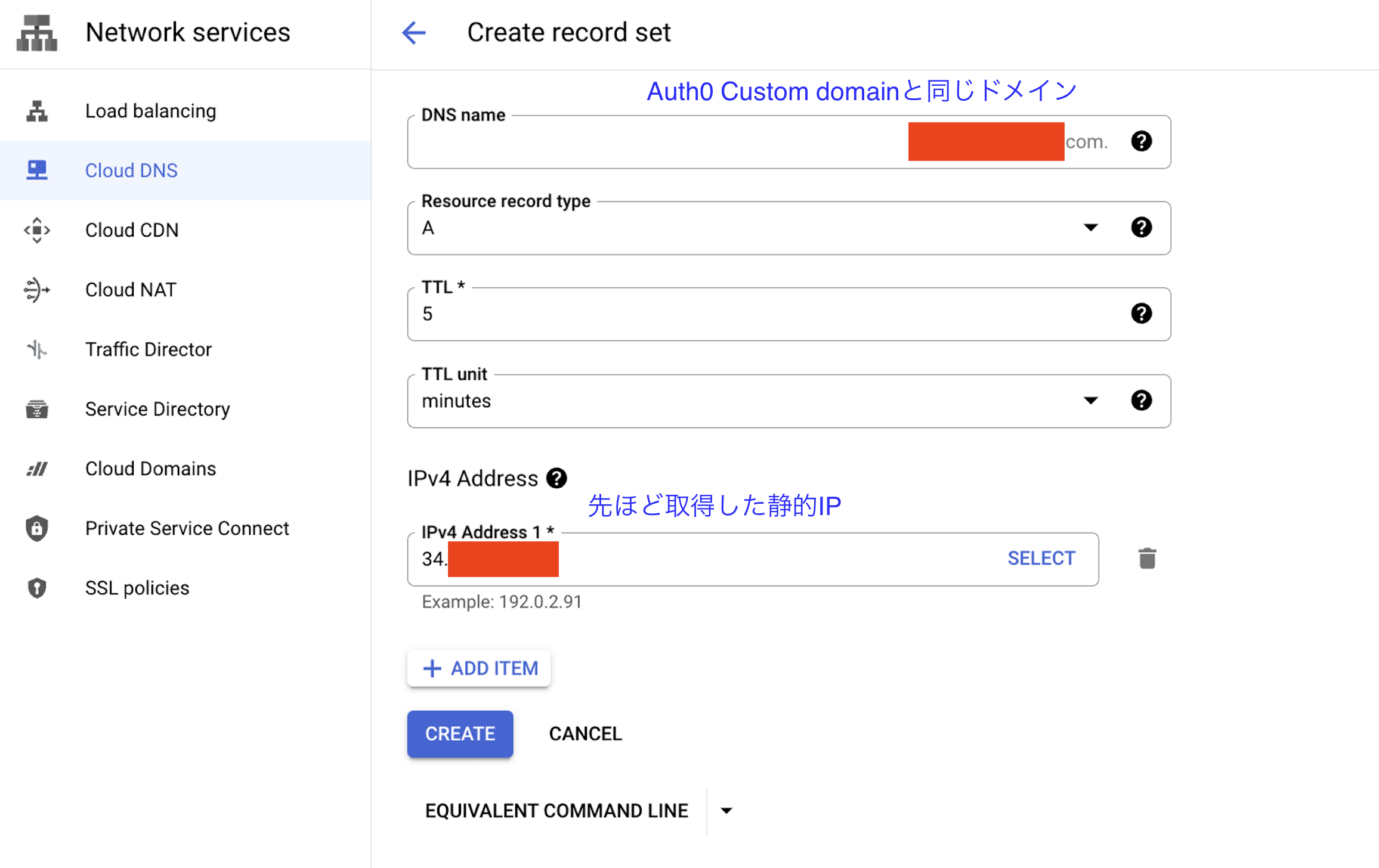
Task: Click the back arrow next to Create record set
Action: (x=415, y=33)
